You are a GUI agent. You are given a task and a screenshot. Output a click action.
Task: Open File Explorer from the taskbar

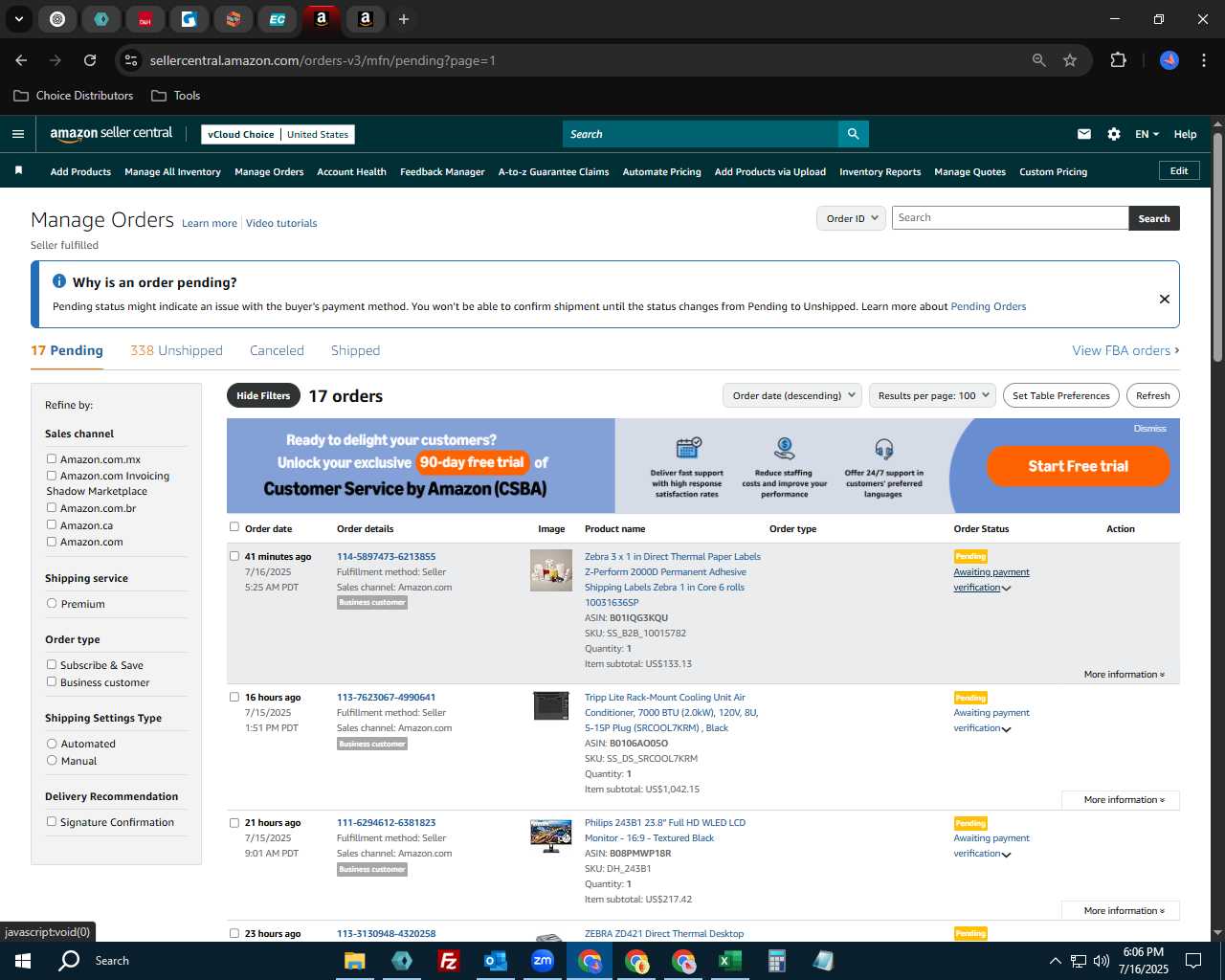[x=355, y=961]
